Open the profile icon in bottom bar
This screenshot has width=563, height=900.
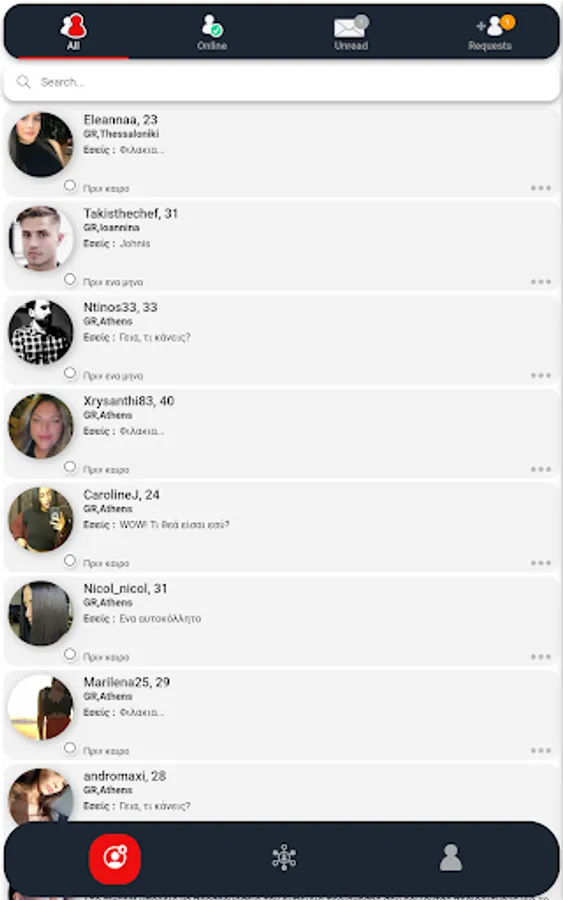click(451, 858)
